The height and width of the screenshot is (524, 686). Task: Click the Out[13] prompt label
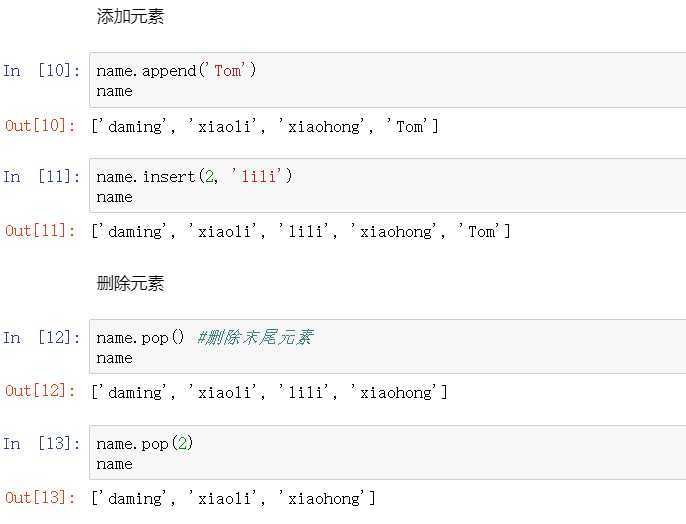tap(41, 497)
